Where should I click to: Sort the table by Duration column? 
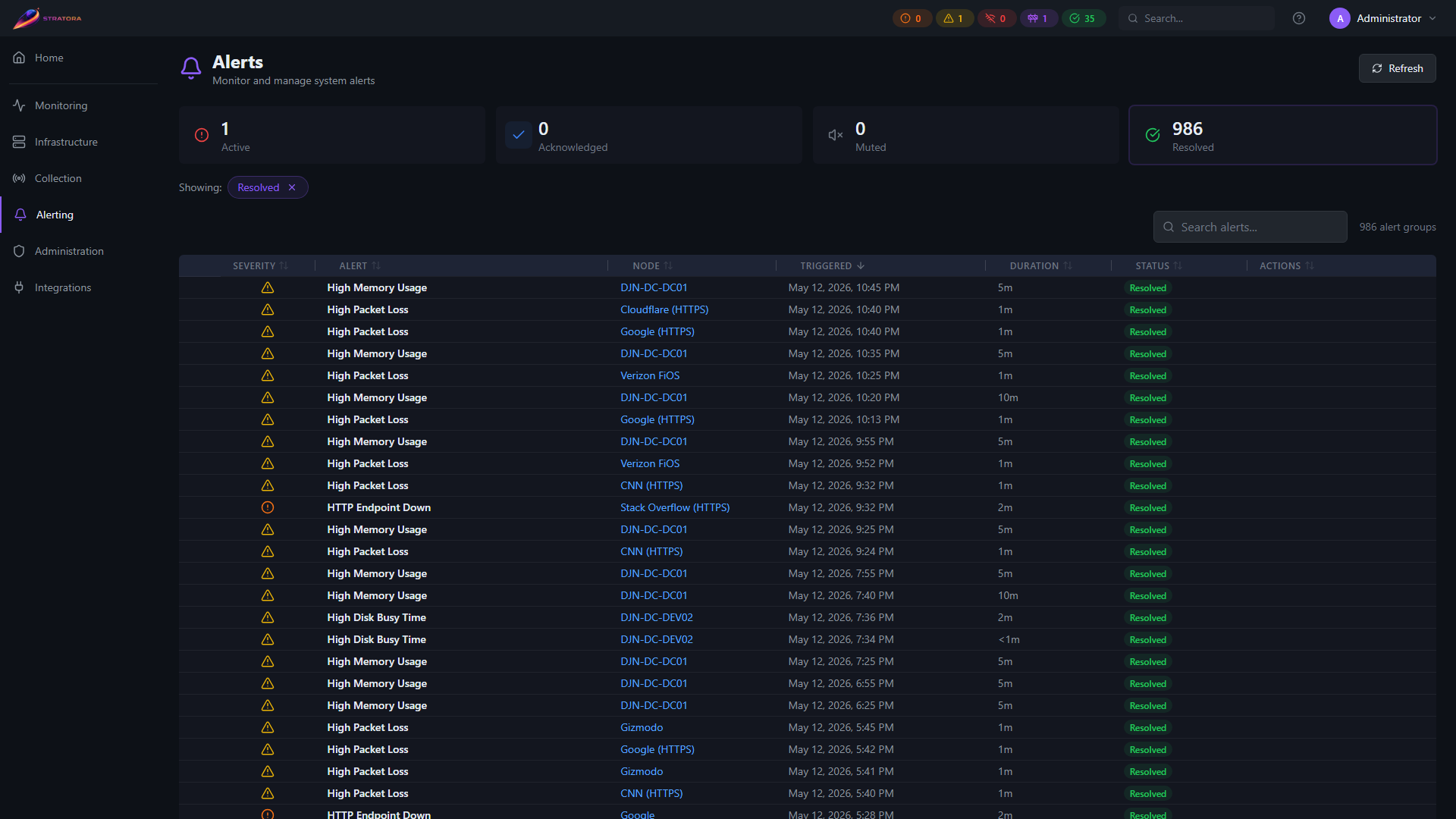coord(1040,265)
